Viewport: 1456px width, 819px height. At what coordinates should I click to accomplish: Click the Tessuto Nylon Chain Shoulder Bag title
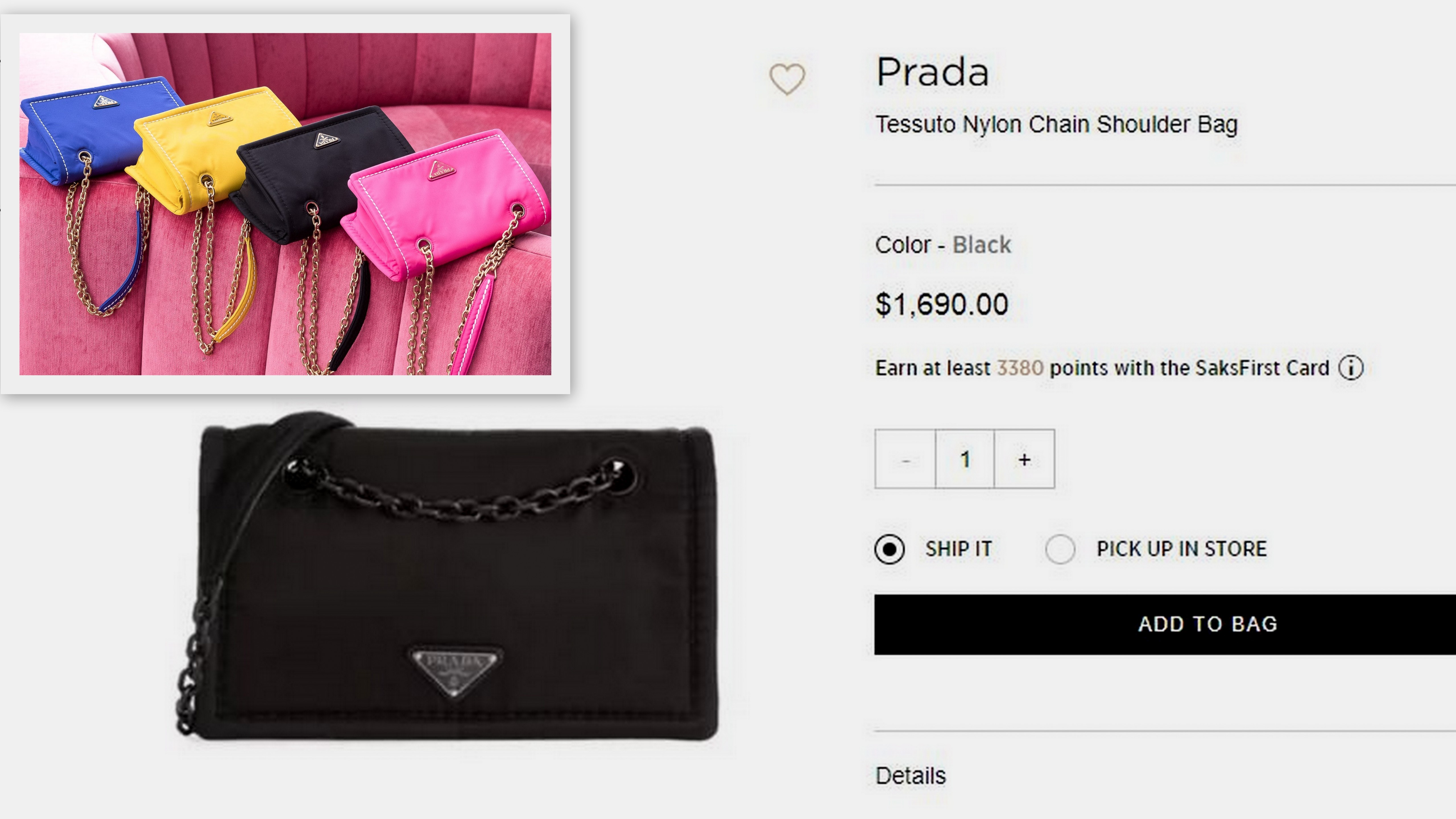coord(1056,124)
